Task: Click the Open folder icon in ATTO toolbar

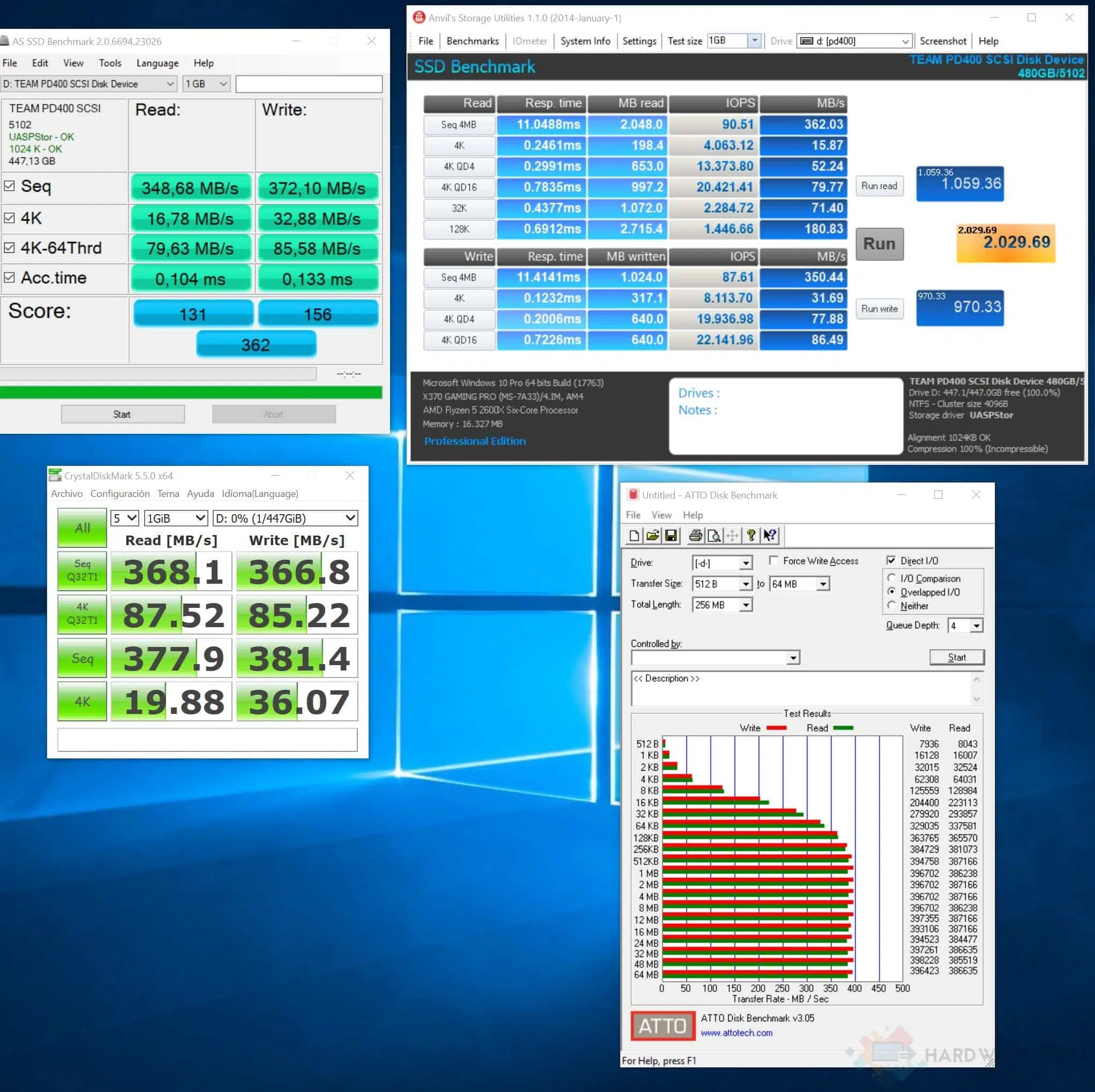Action: pyautogui.click(x=652, y=536)
